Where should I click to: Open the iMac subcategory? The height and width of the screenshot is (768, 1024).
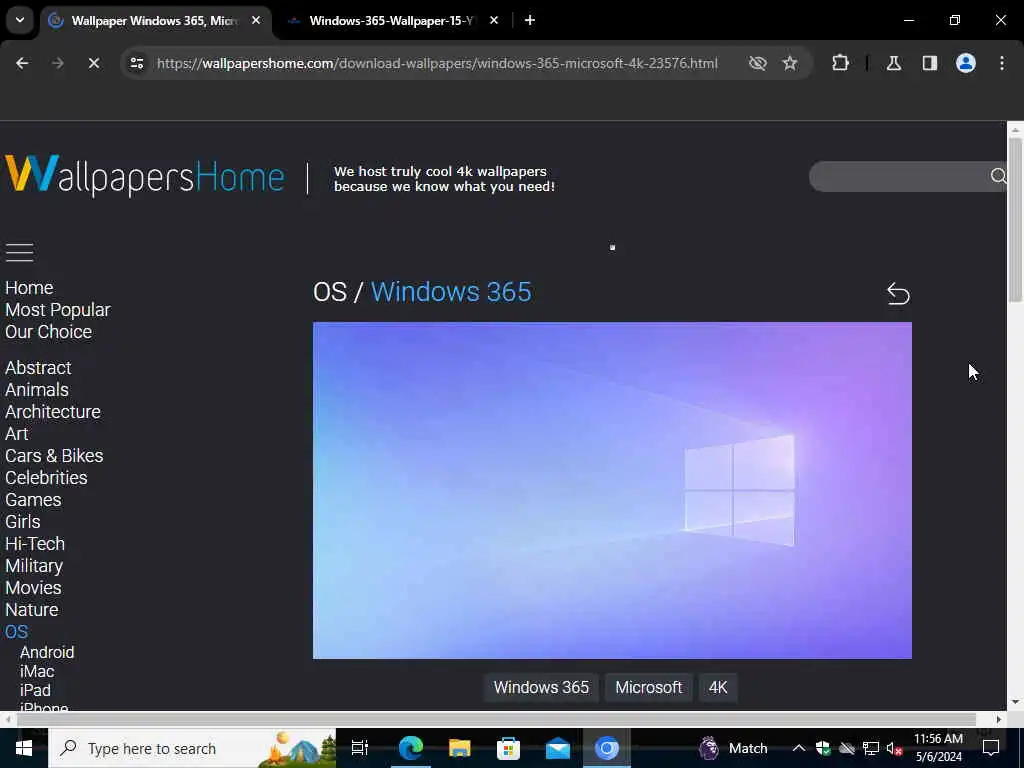[37, 671]
